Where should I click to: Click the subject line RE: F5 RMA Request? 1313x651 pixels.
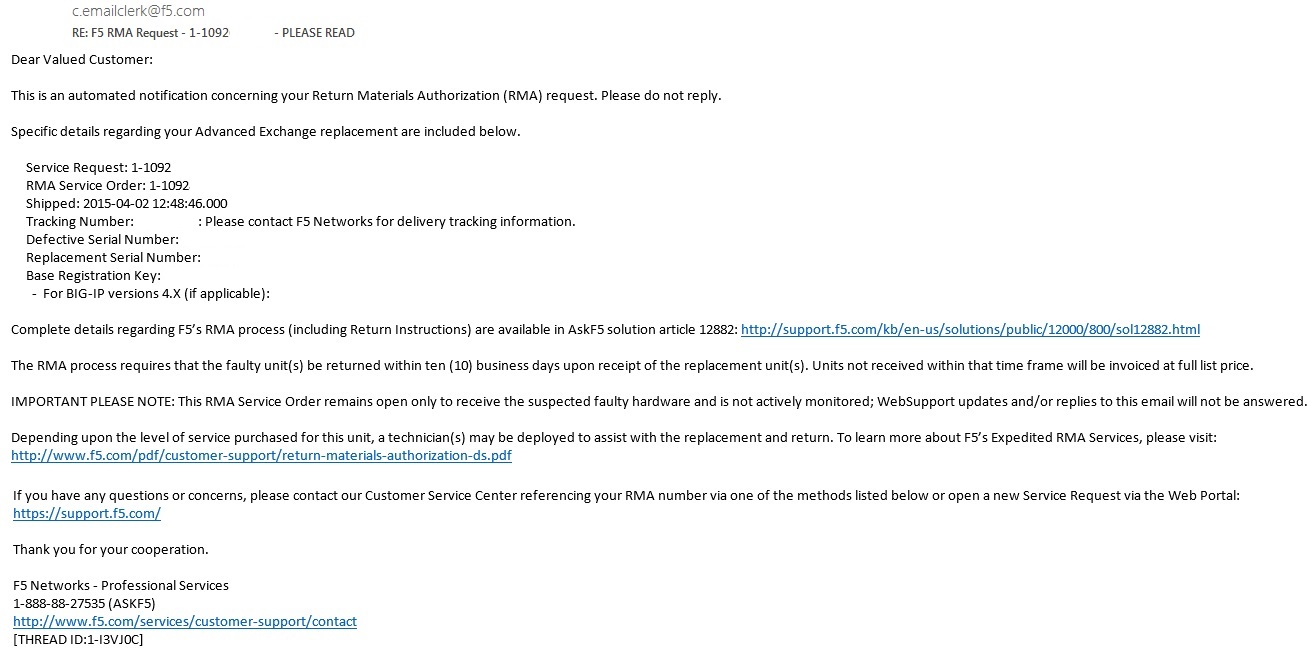[151, 33]
